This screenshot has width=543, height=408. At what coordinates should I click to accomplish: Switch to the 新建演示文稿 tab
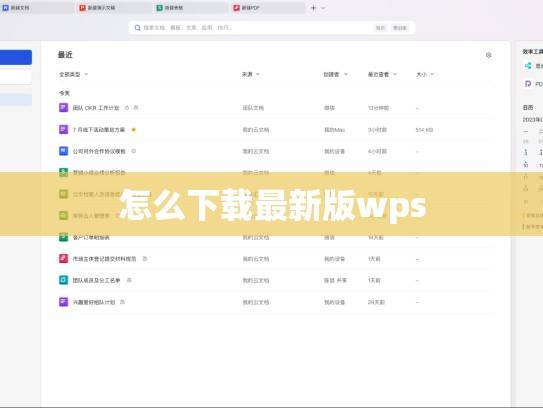click(x=114, y=8)
